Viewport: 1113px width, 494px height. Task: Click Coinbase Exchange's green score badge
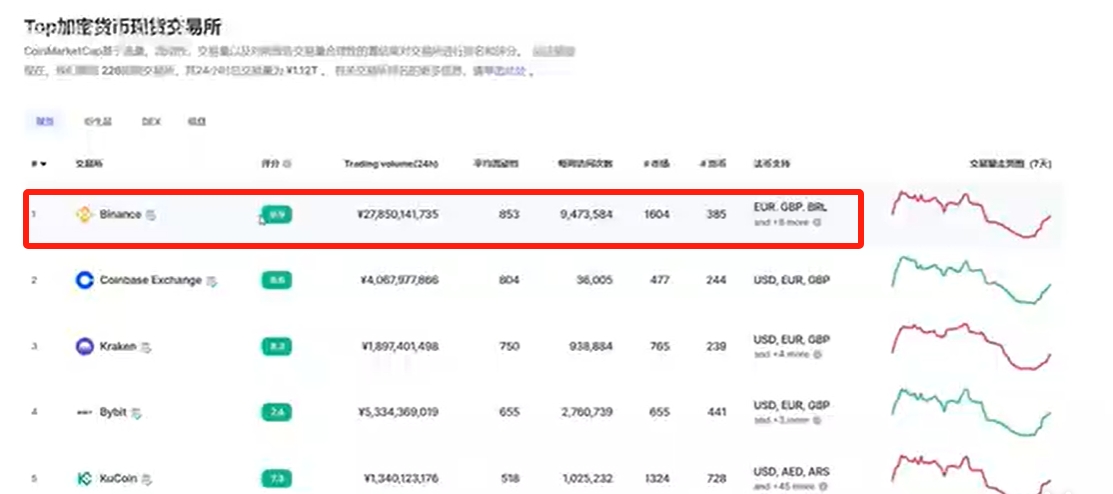pos(277,280)
